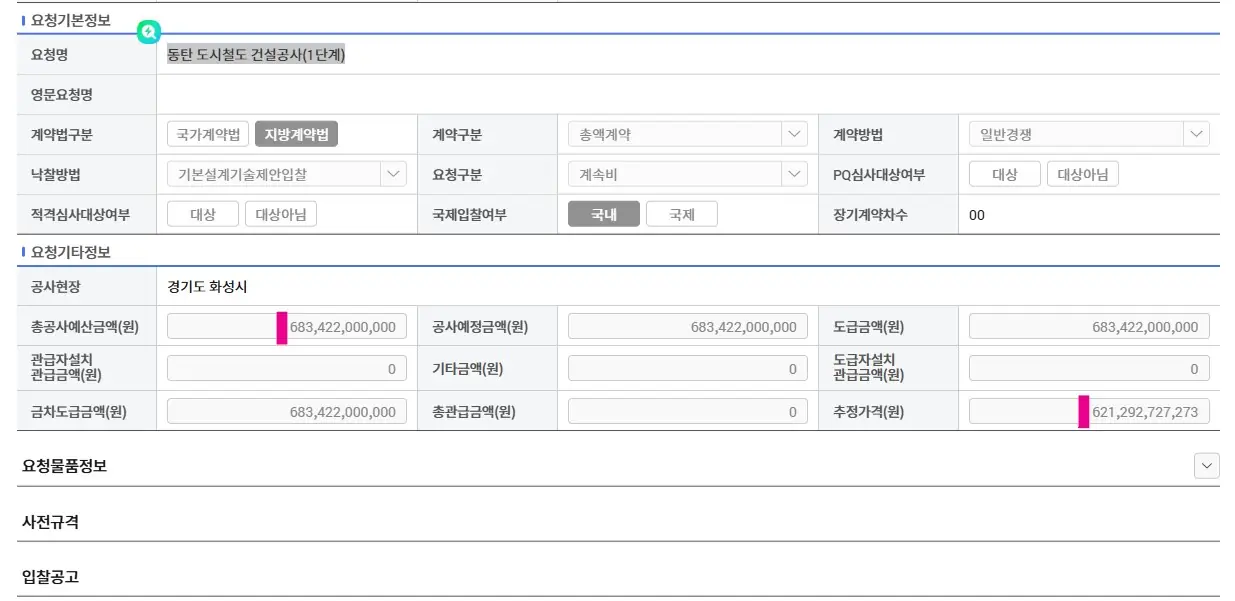
Task: Expand the 요청물품정보 section chevron
Action: click(x=1207, y=466)
